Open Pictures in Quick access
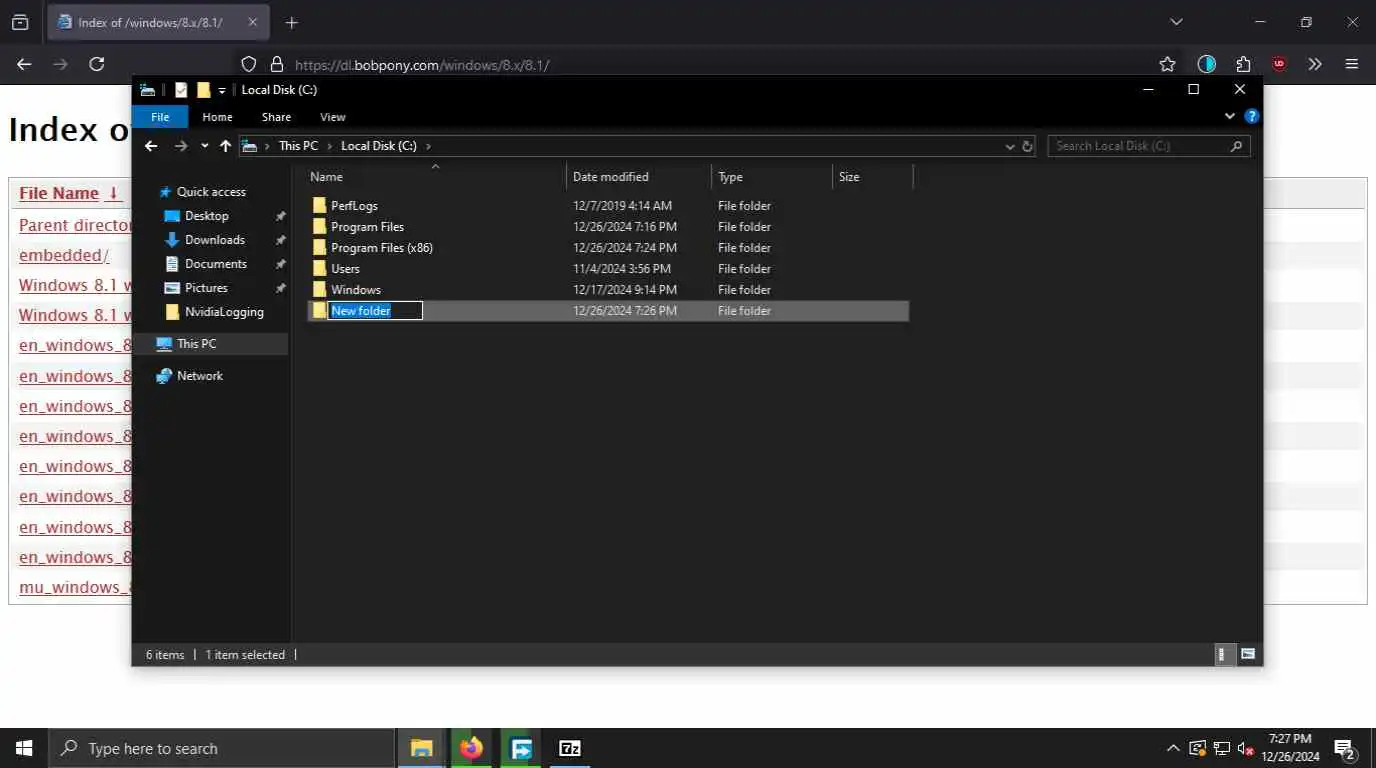Screen dimensions: 1376x768 click(206, 288)
